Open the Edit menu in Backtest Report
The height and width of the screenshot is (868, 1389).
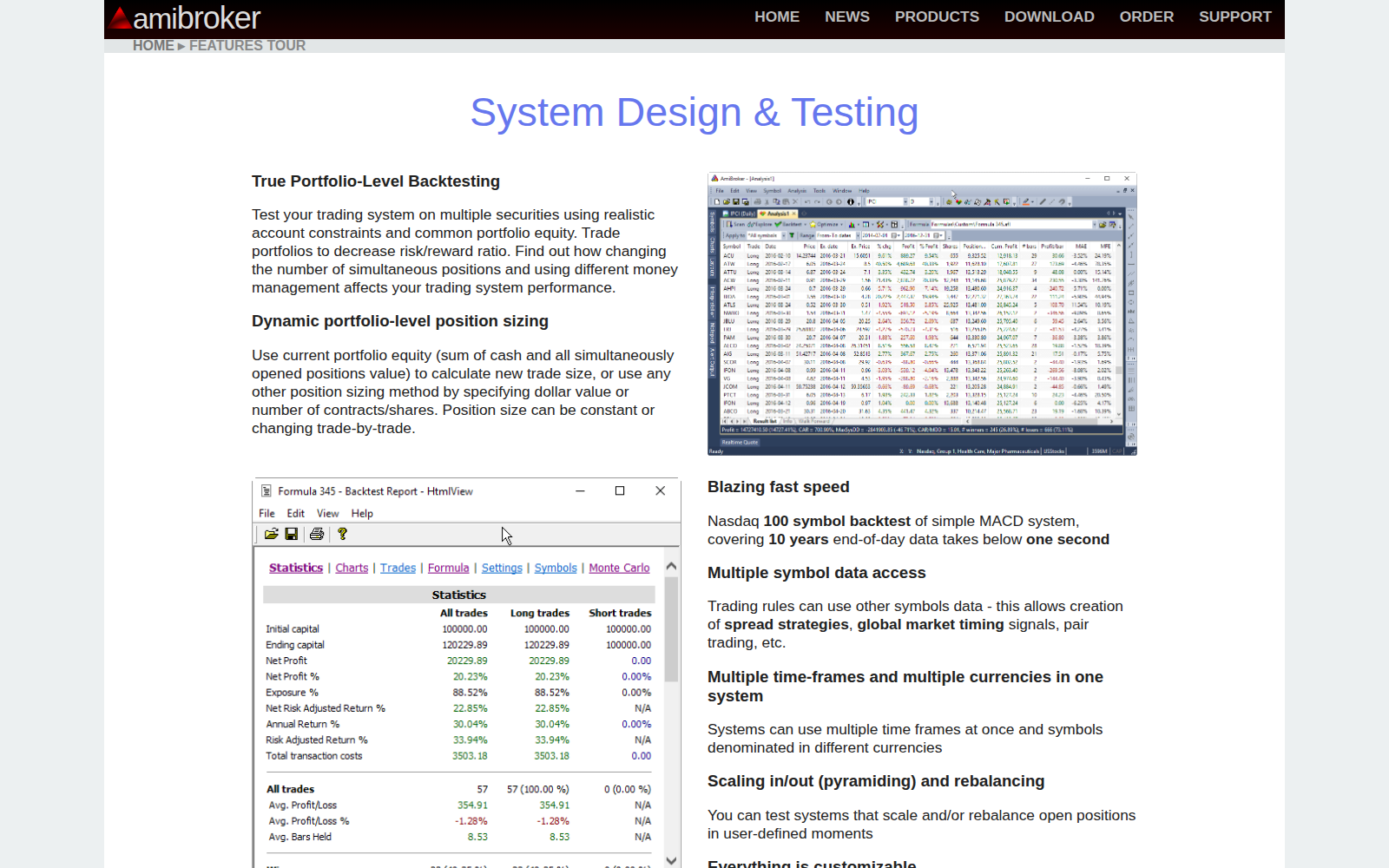295,513
